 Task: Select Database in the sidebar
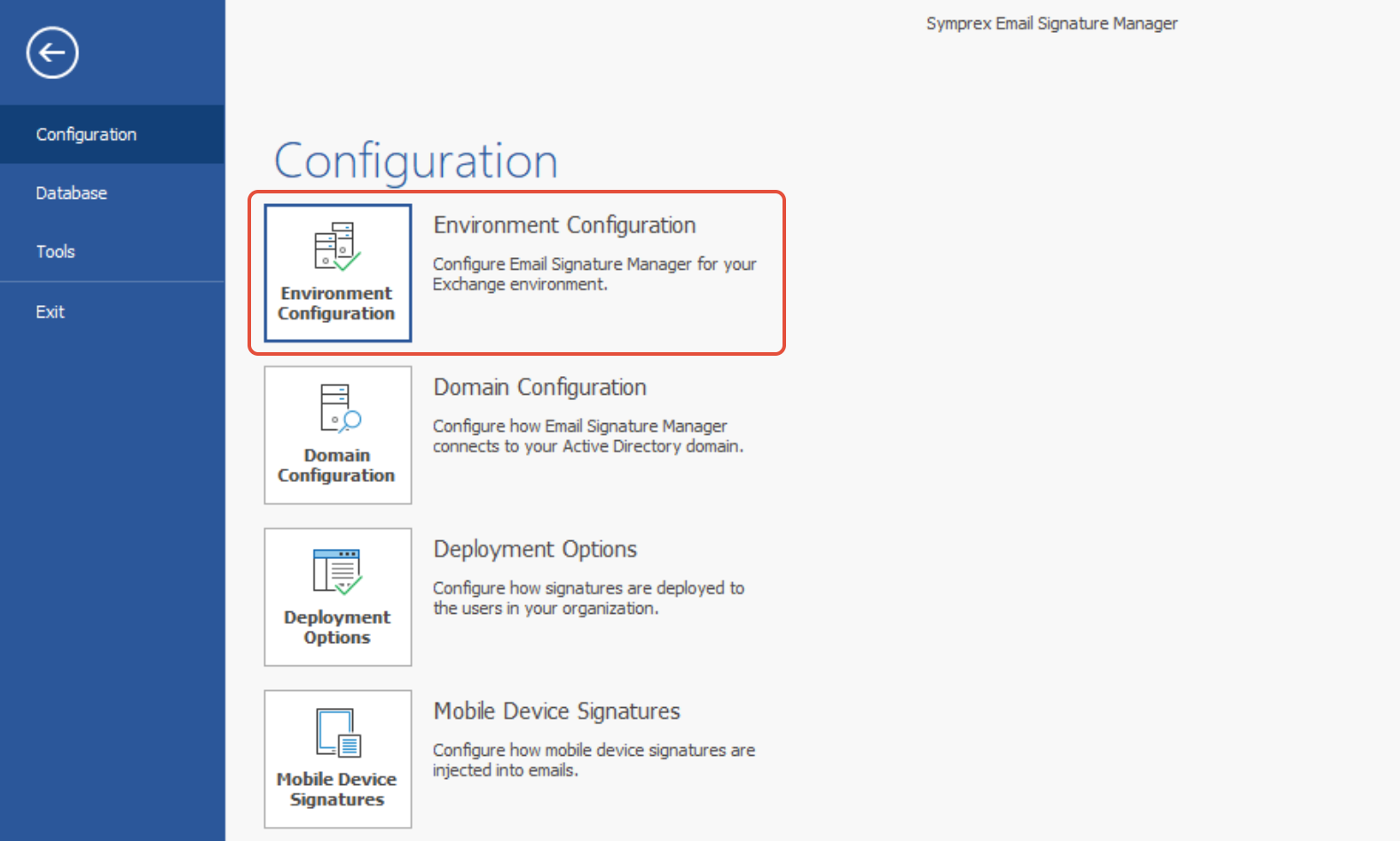point(113,193)
